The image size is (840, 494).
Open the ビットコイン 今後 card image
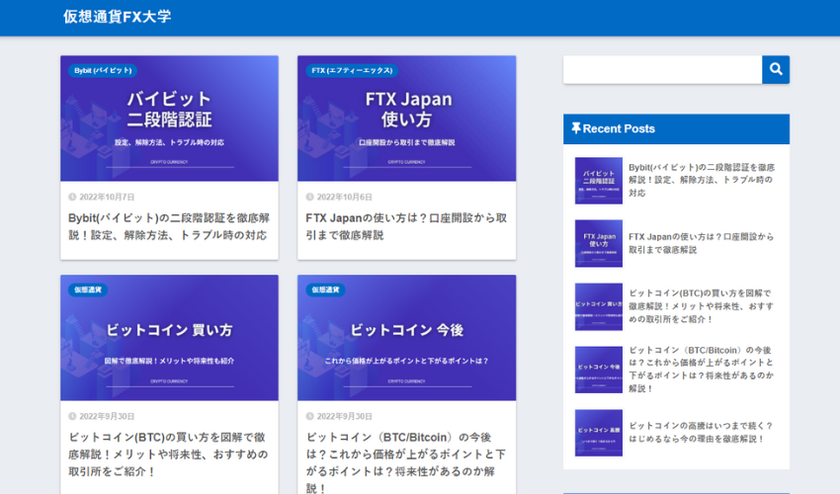(407, 338)
